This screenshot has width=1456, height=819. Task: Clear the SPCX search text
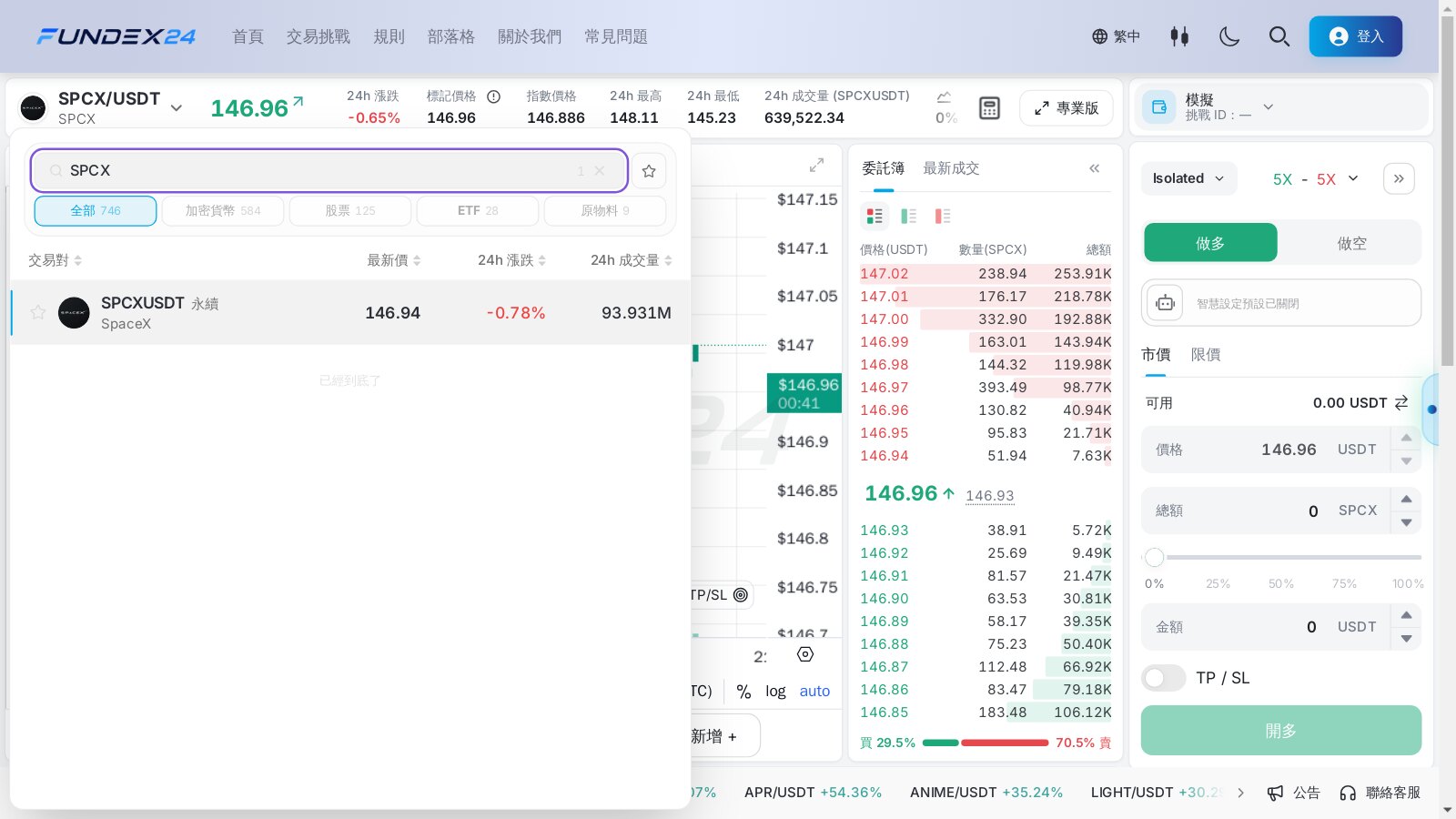point(600,171)
